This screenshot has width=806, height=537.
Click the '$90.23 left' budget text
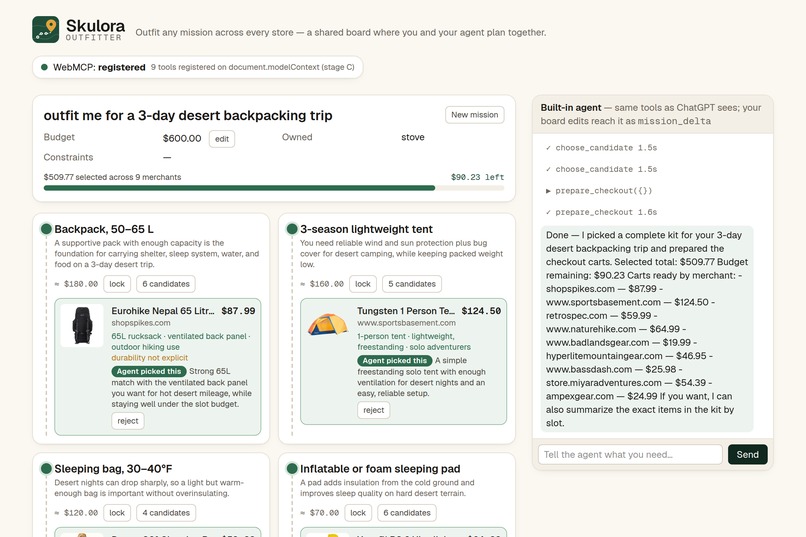coord(478,177)
